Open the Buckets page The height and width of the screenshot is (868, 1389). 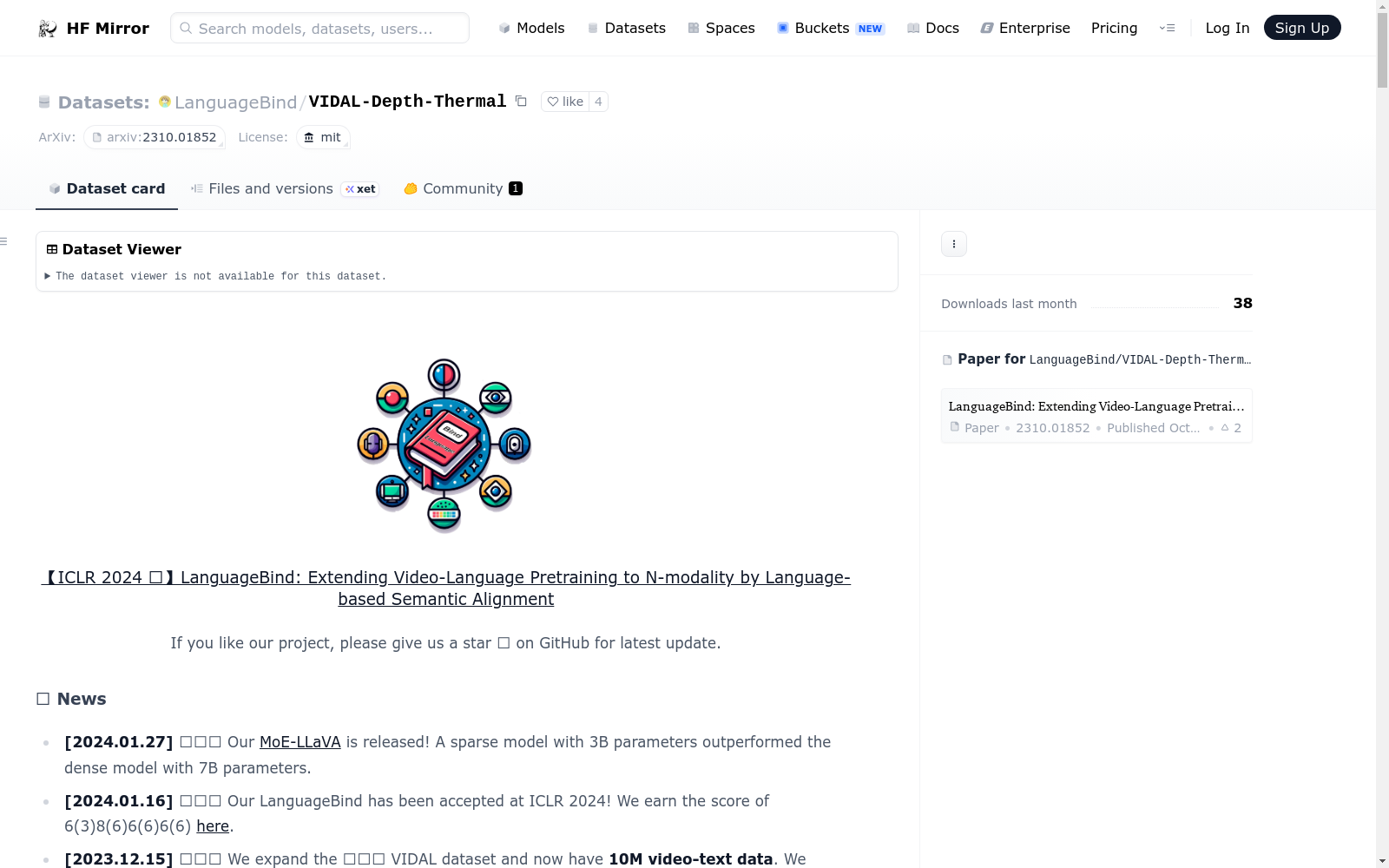click(x=831, y=28)
